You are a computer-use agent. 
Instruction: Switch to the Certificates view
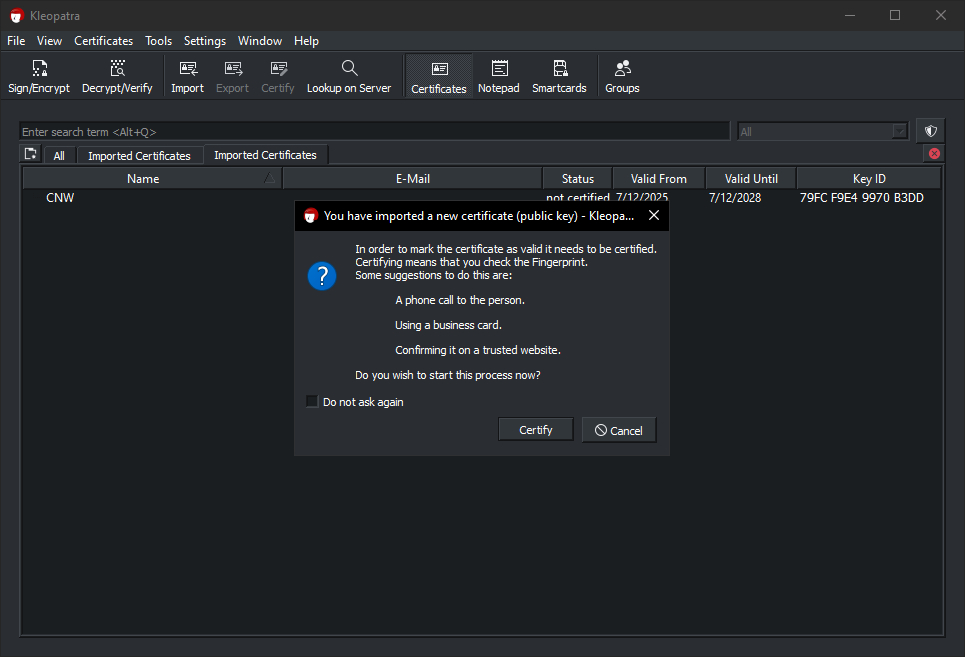coord(439,76)
